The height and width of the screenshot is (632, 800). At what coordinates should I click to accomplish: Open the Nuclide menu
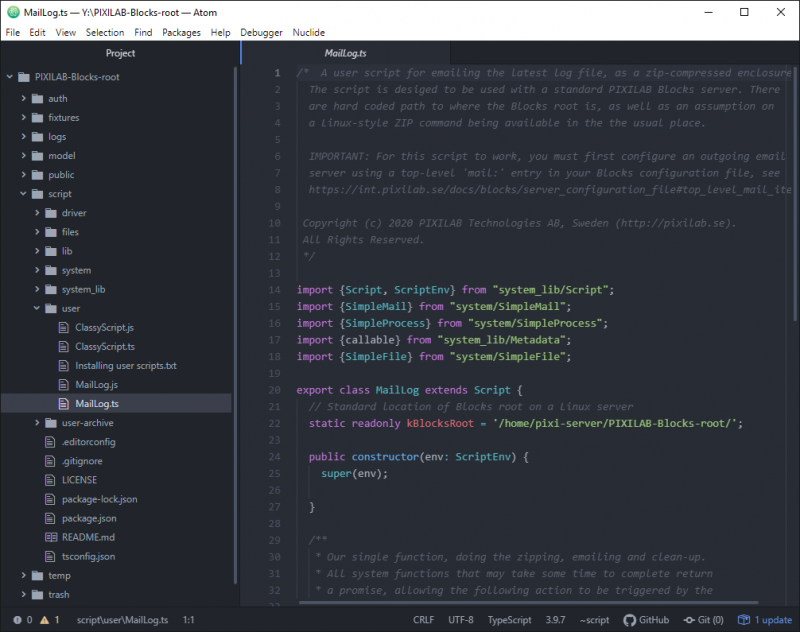309,33
